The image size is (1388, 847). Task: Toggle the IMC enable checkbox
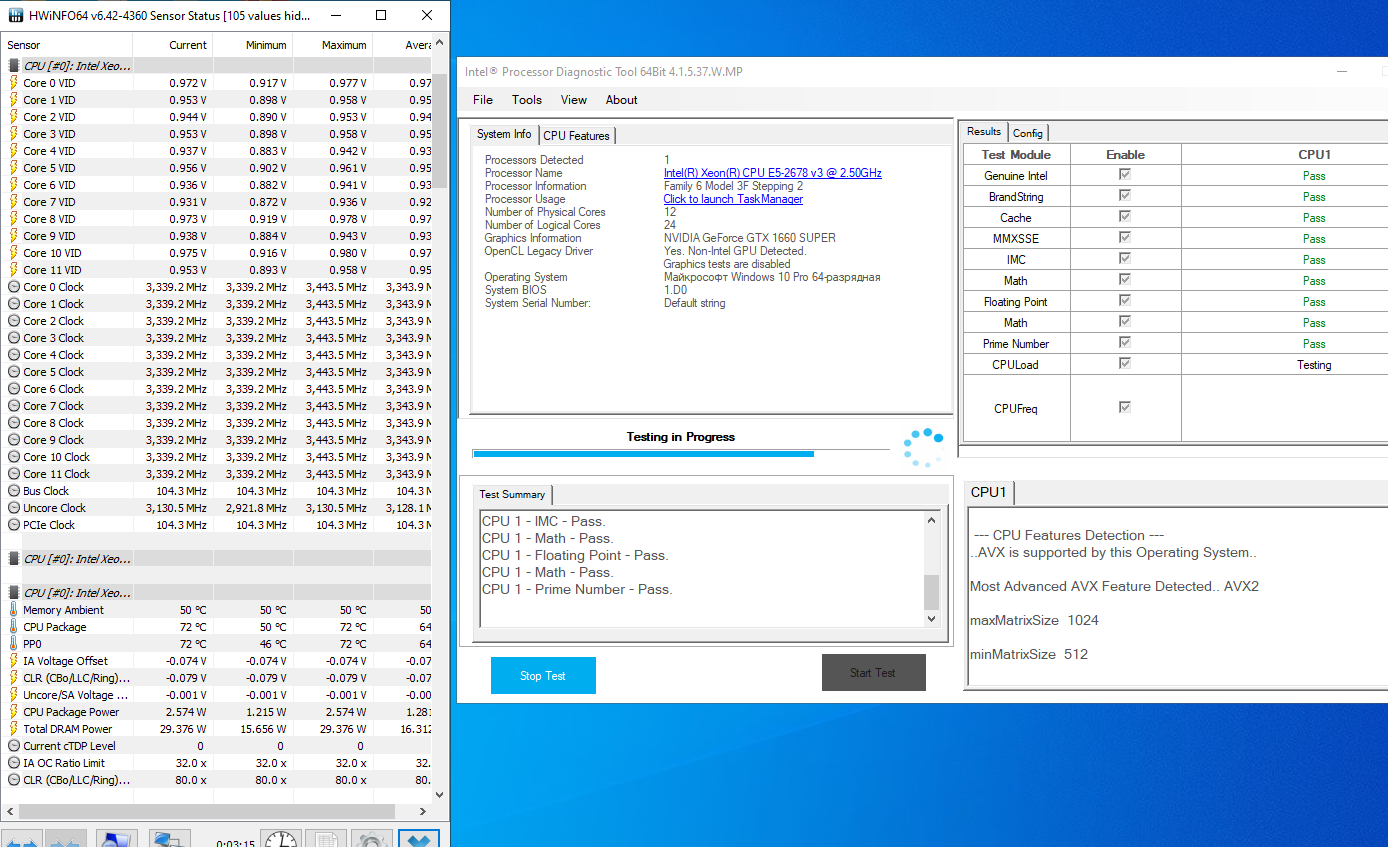1125,259
